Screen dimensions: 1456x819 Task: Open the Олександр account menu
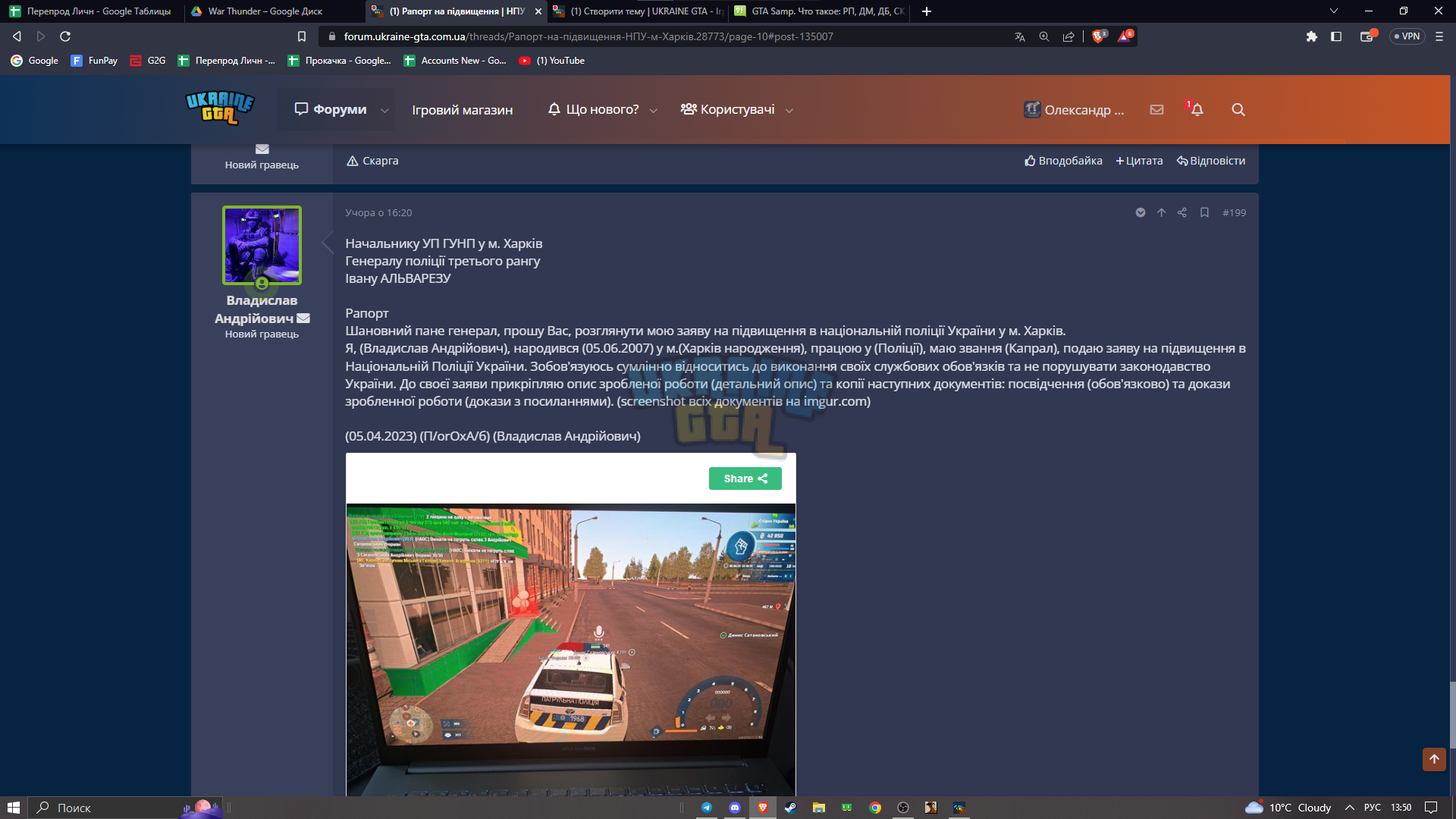[x=1074, y=109]
